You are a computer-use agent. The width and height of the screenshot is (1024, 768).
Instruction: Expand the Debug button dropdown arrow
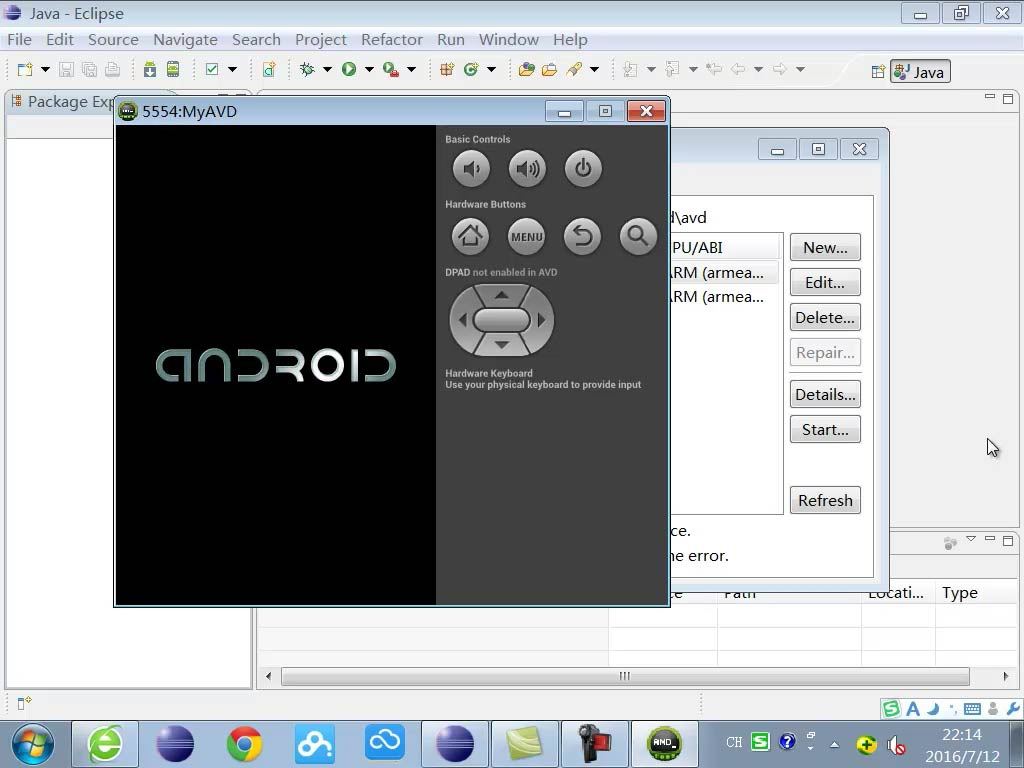[327, 69]
